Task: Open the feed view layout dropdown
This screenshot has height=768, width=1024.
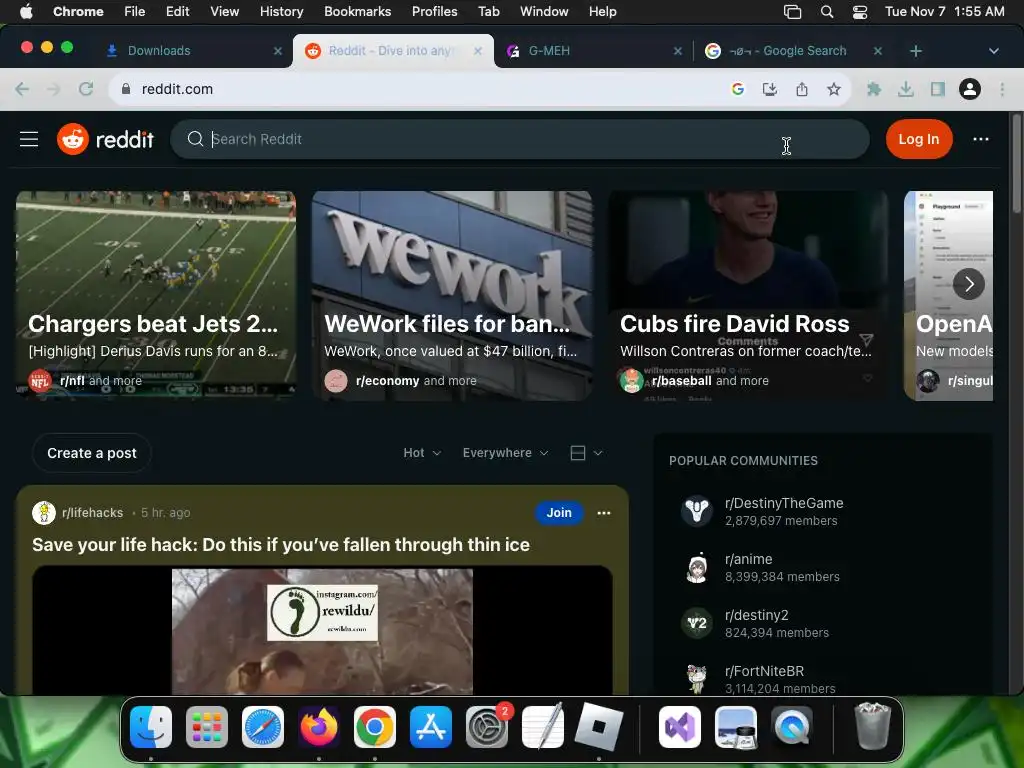Action: click(586, 453)
